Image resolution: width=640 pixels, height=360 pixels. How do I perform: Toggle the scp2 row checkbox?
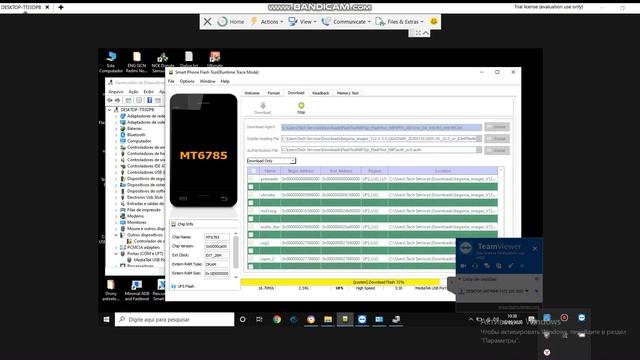click(251, 242)
